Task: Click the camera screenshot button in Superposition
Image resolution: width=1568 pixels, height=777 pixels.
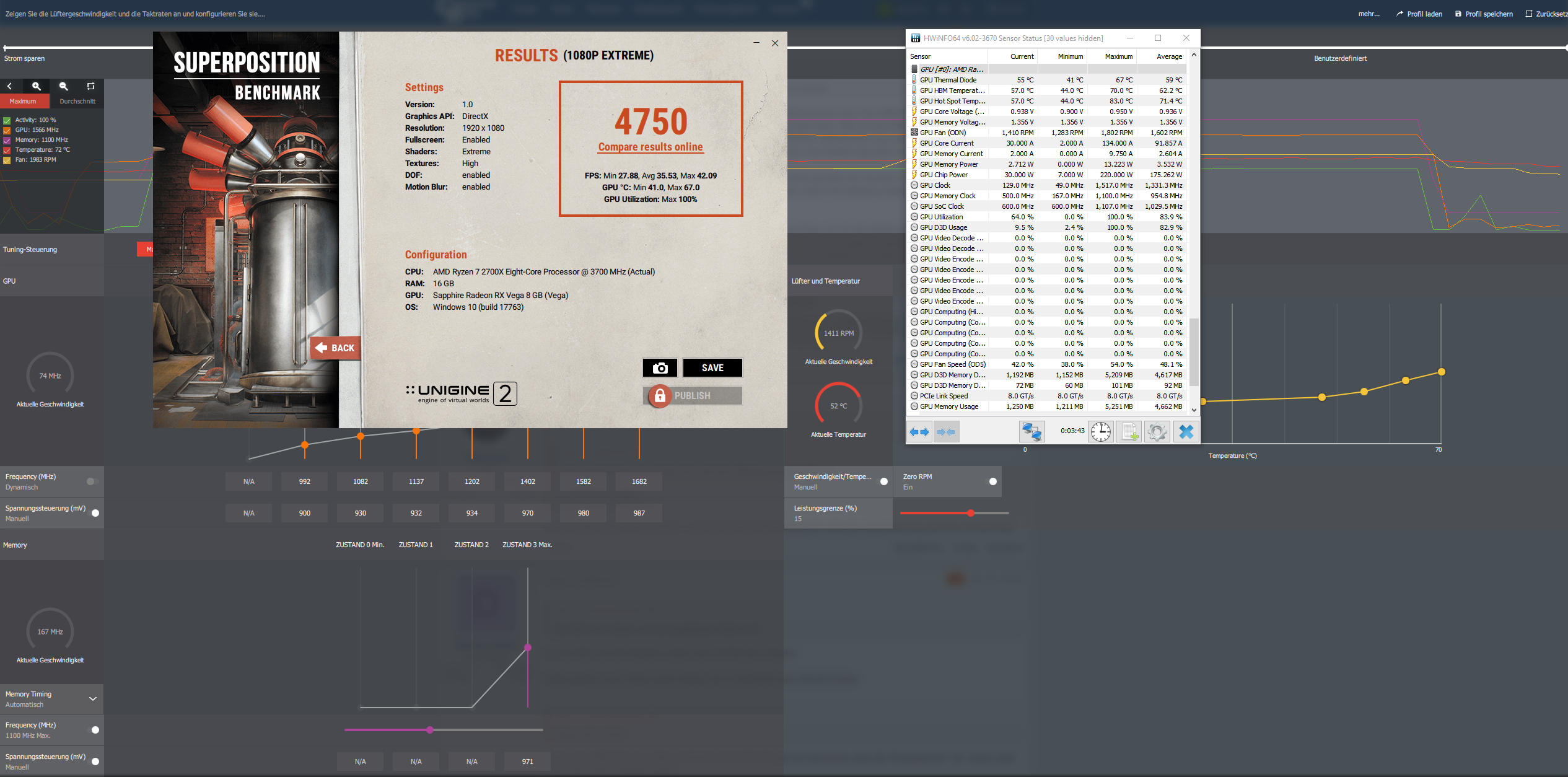Action: pyautogui.click(x=660, y=367)
